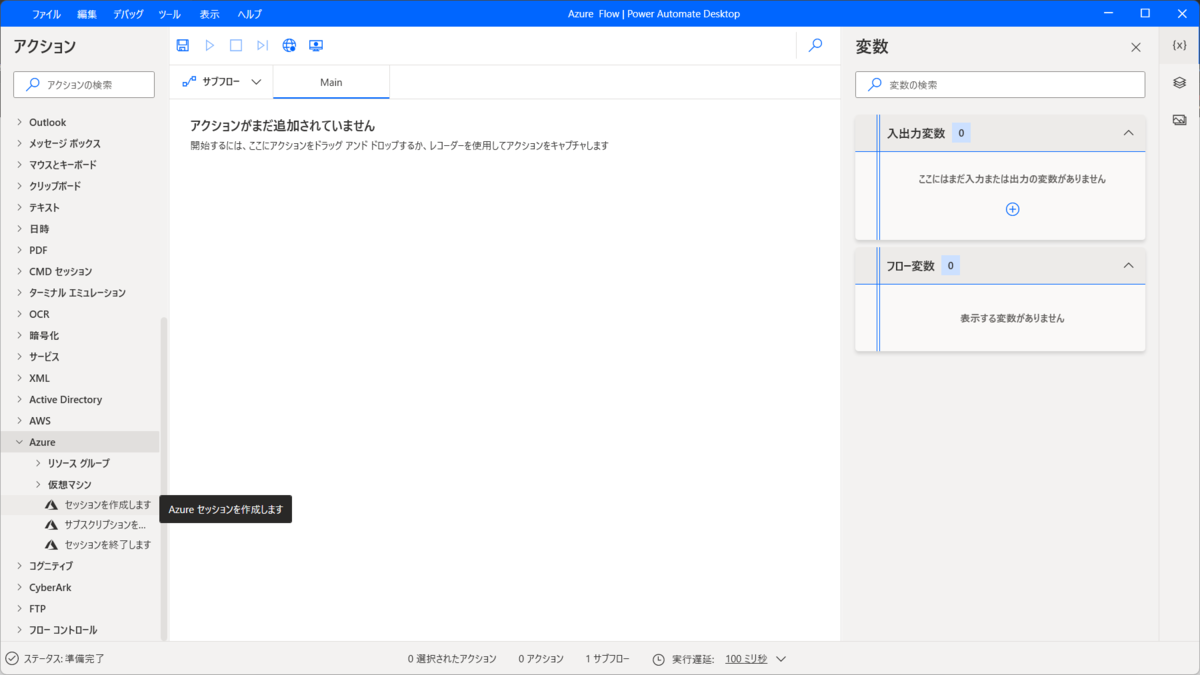Expand the メッセージ ボックス group

pyautogui.click(x=19, y=144)
